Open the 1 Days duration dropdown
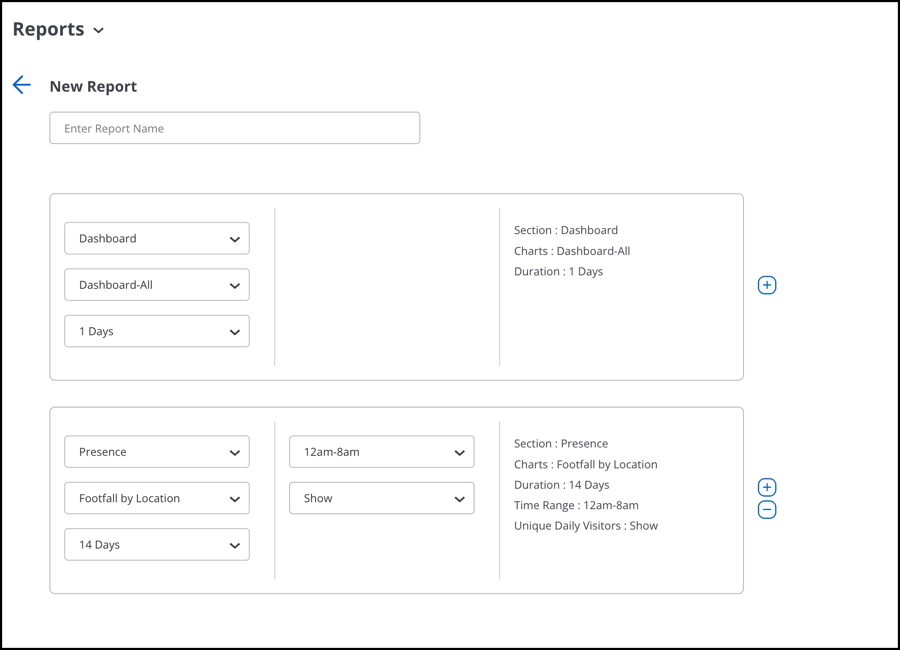 click(x=157, y=331)
